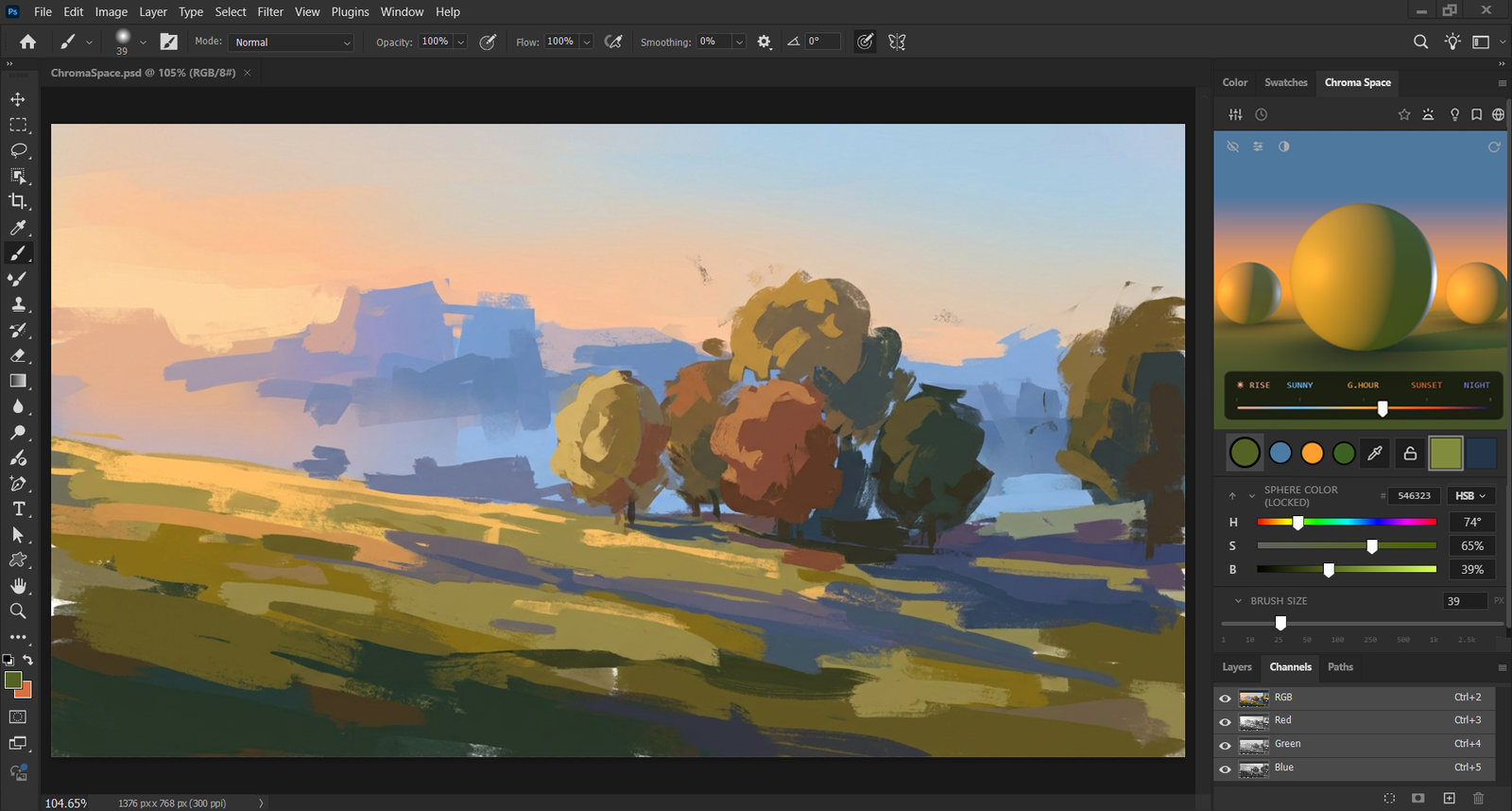This screenshot has width=1512, height=811.
Task: Open smoothing options gear icon
Action: [x=765, y=42]
